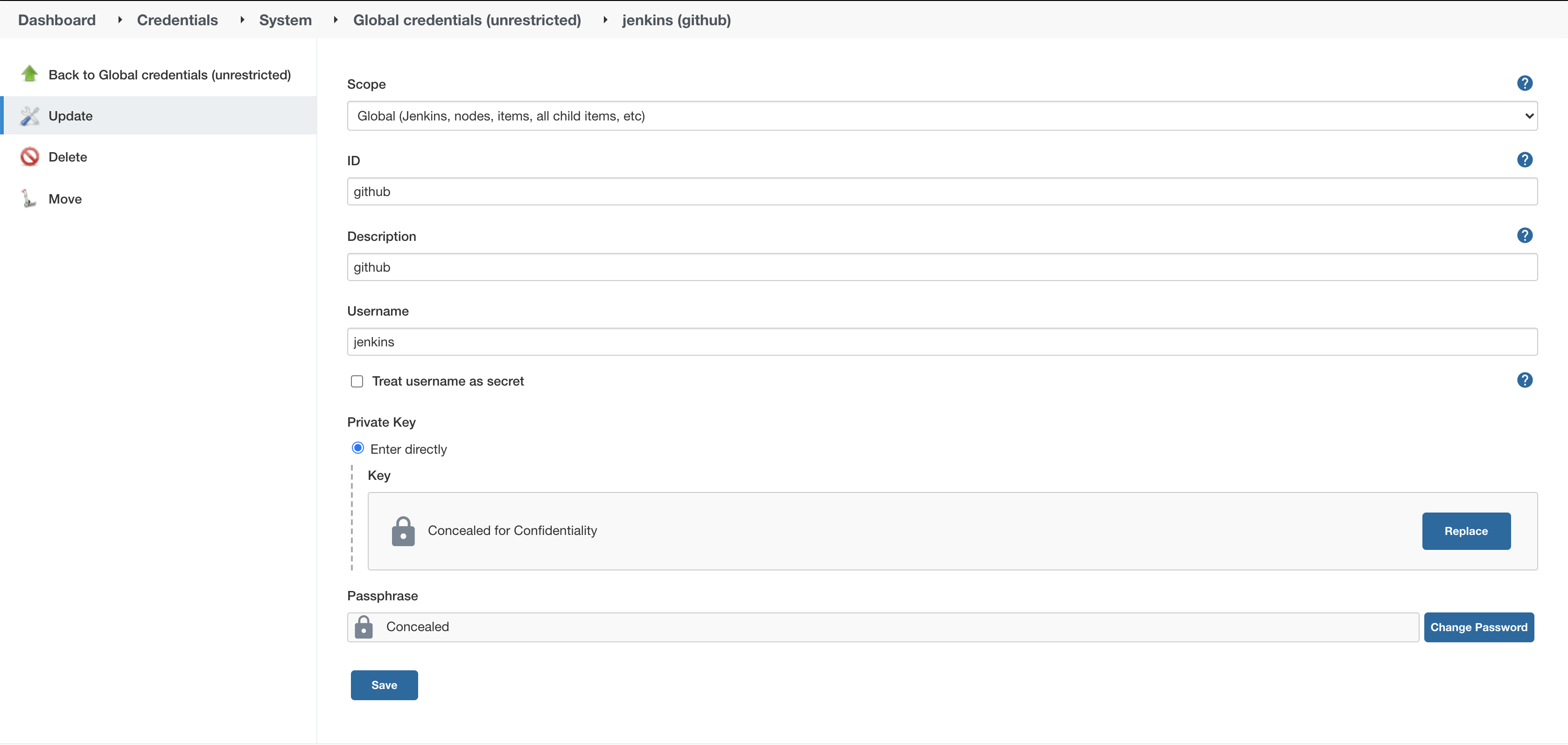The height and width of the screenshot is (745, 1568).
Task: Click the red Delete icon
Action: pyautogui.click(x=29, y=157)
